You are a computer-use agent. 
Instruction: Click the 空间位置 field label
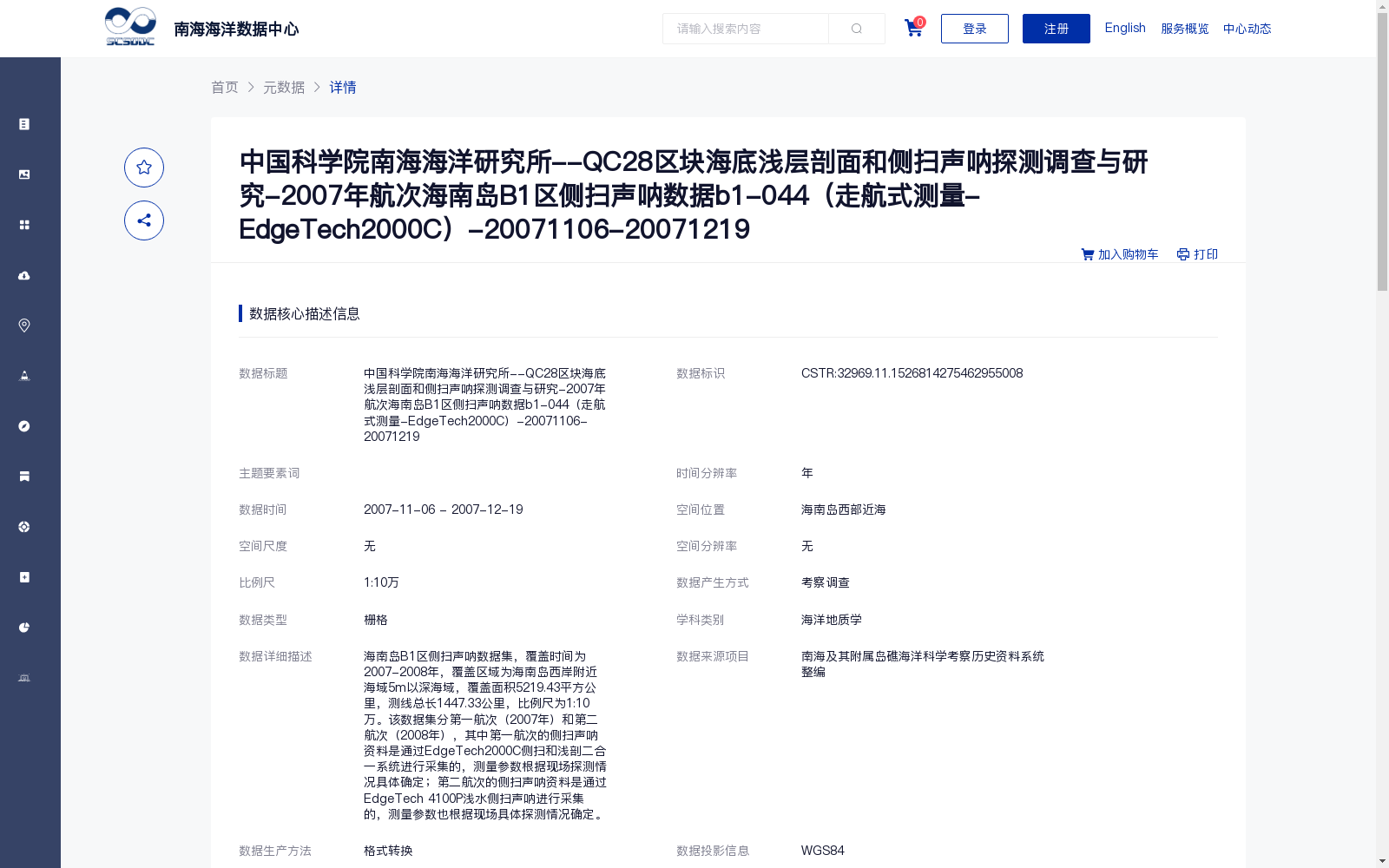pos(701,510)
